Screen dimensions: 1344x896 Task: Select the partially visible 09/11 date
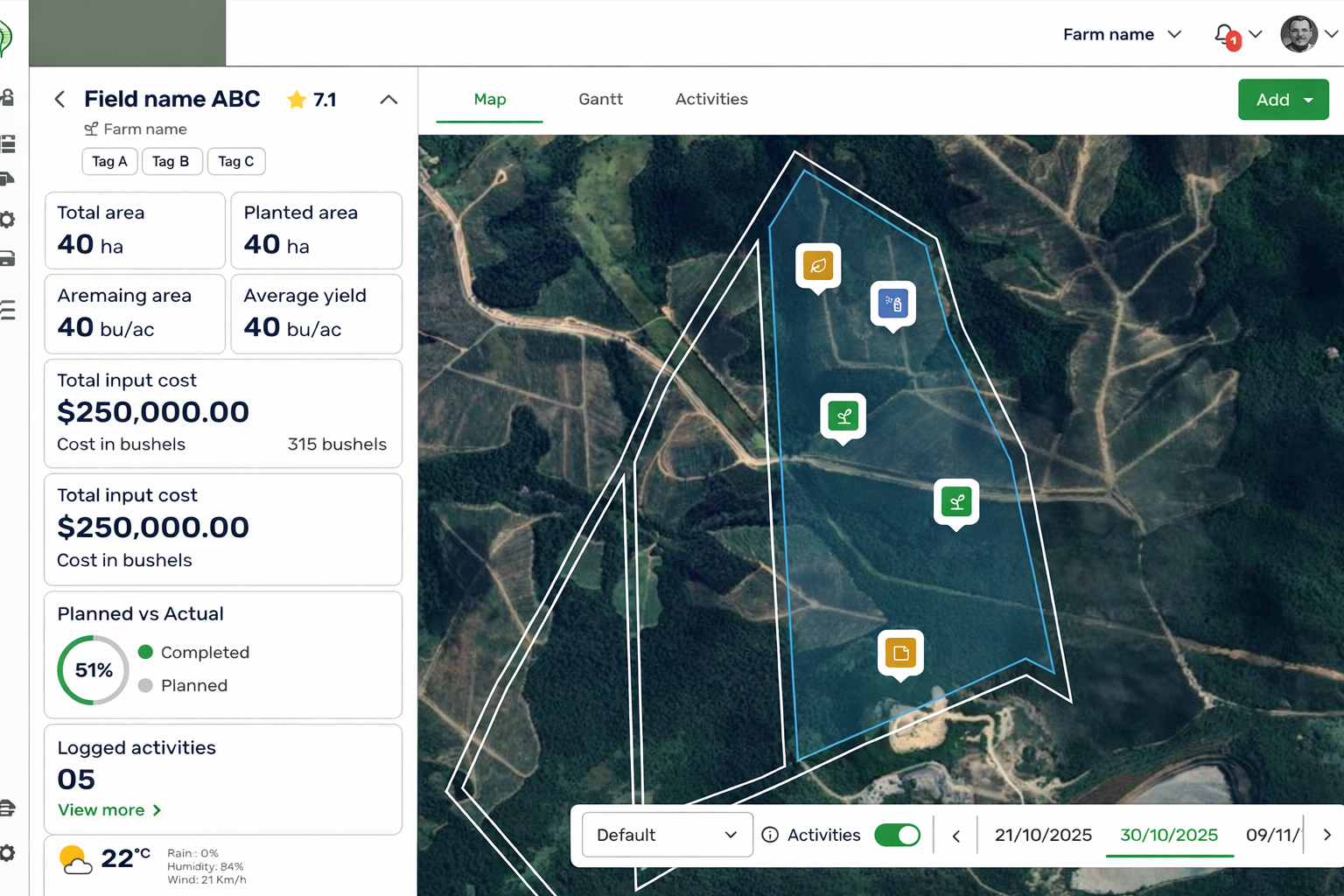coord(1273,835)
